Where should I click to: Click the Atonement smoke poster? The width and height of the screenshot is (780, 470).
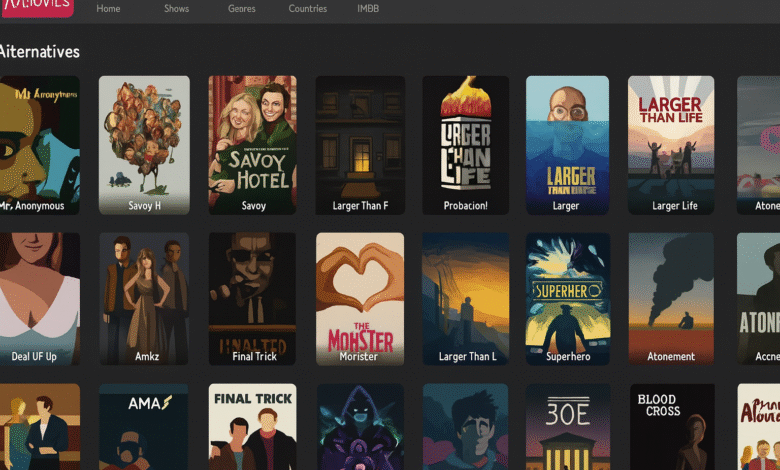tap(670, 295)
